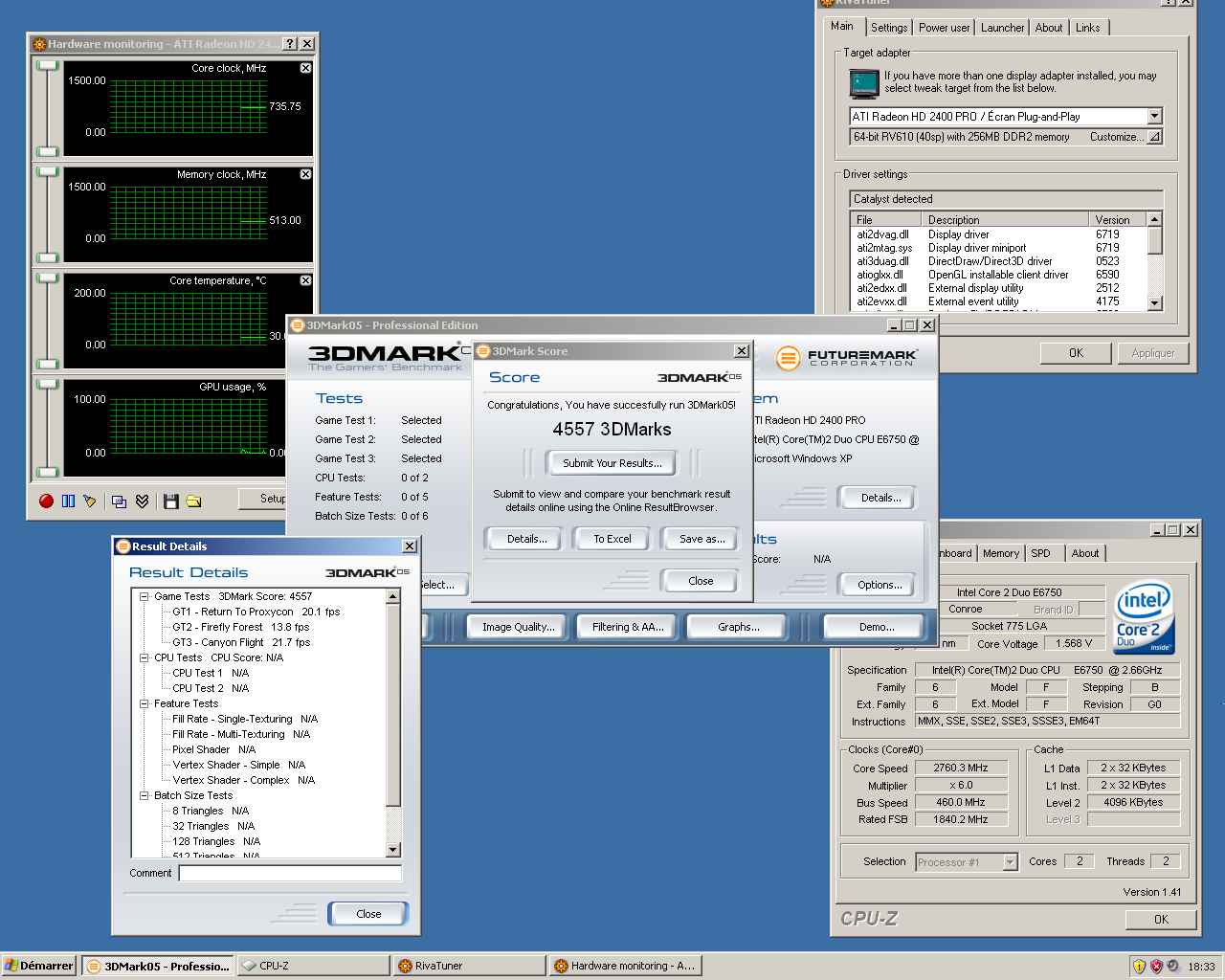The width and height of the screenshot is (1225, 980).
Task: Switch to SPD tab in CPU-Z
Action: pos(1041,553)
